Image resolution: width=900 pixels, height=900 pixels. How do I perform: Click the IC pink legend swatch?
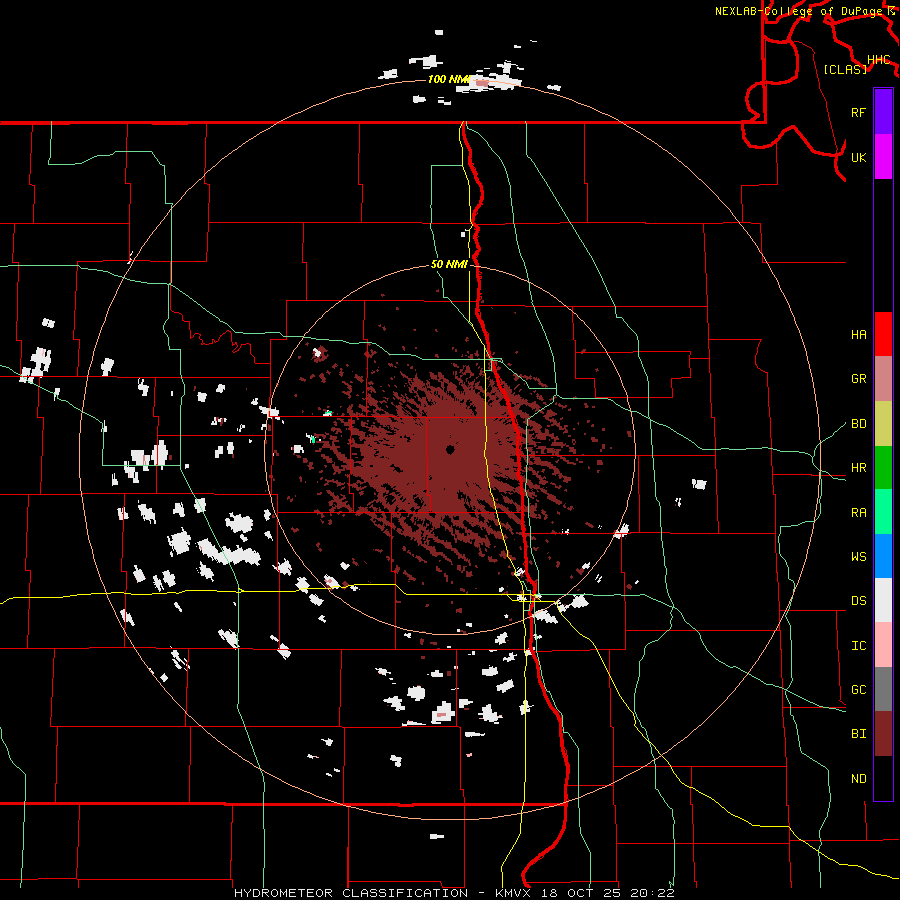tap(883, 645)
